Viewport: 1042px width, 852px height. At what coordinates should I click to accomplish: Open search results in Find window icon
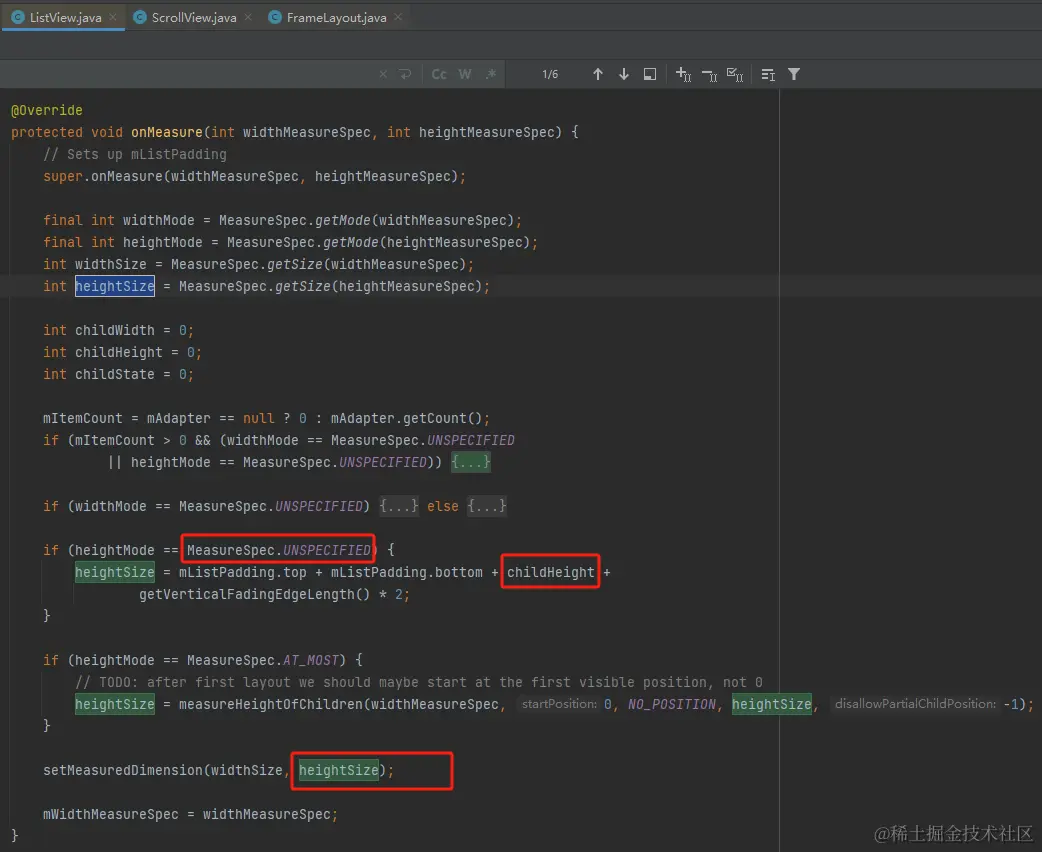pyautogui.click(x=650, y=74)
